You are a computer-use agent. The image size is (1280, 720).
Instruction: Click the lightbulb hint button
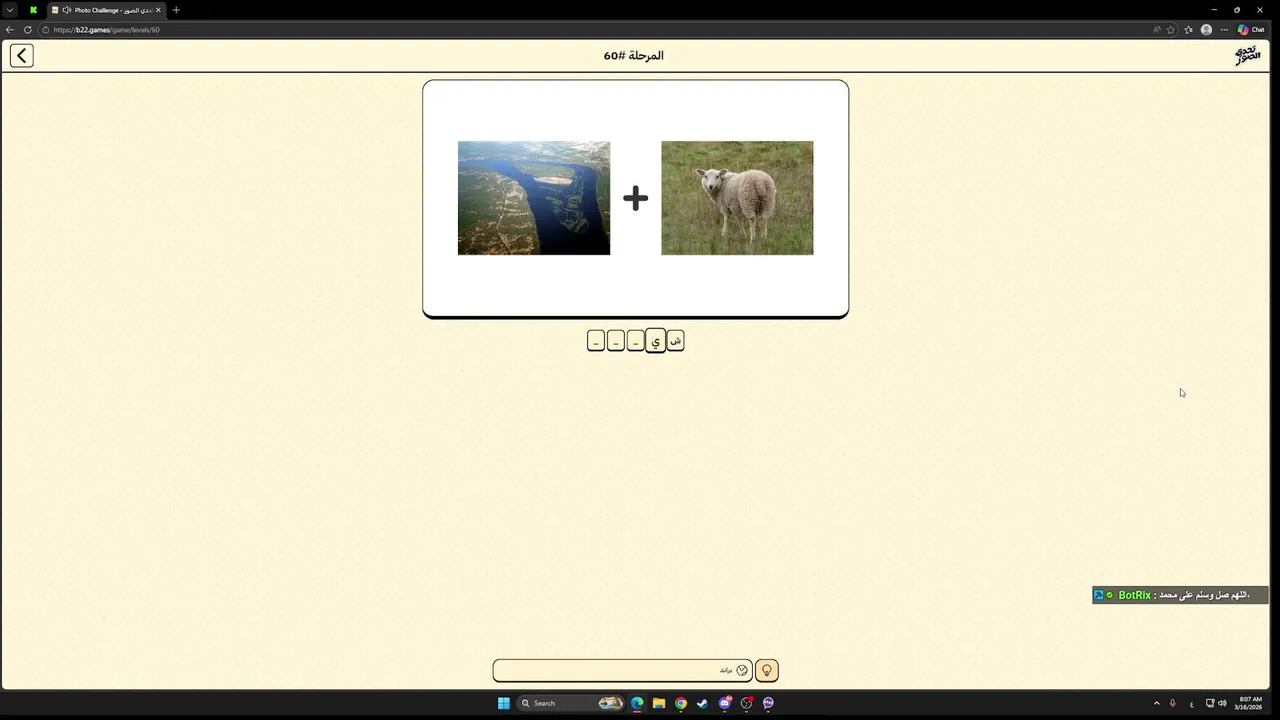(x=767, y=670)
